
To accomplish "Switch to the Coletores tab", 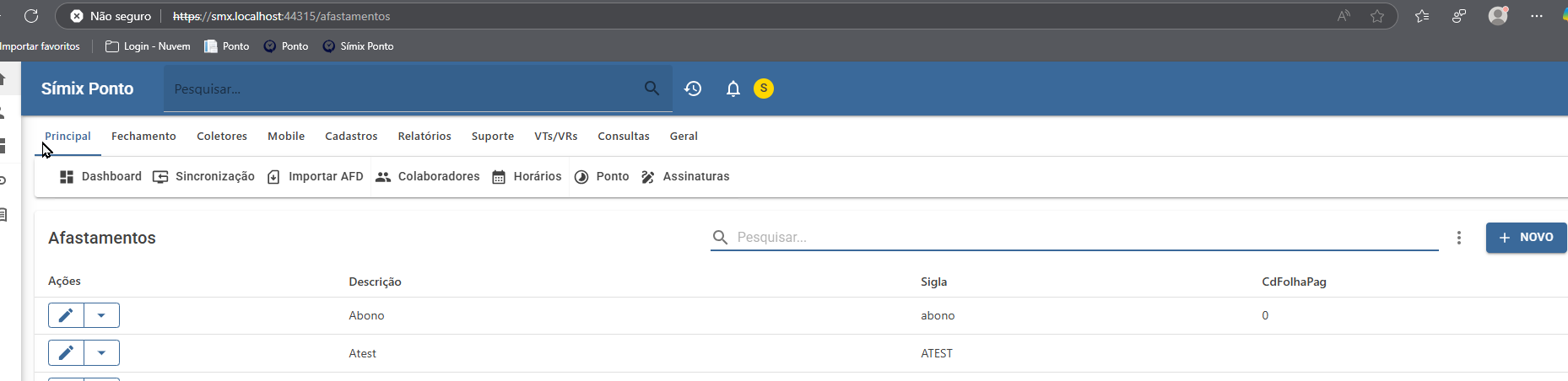I will [x=222, y=136].
